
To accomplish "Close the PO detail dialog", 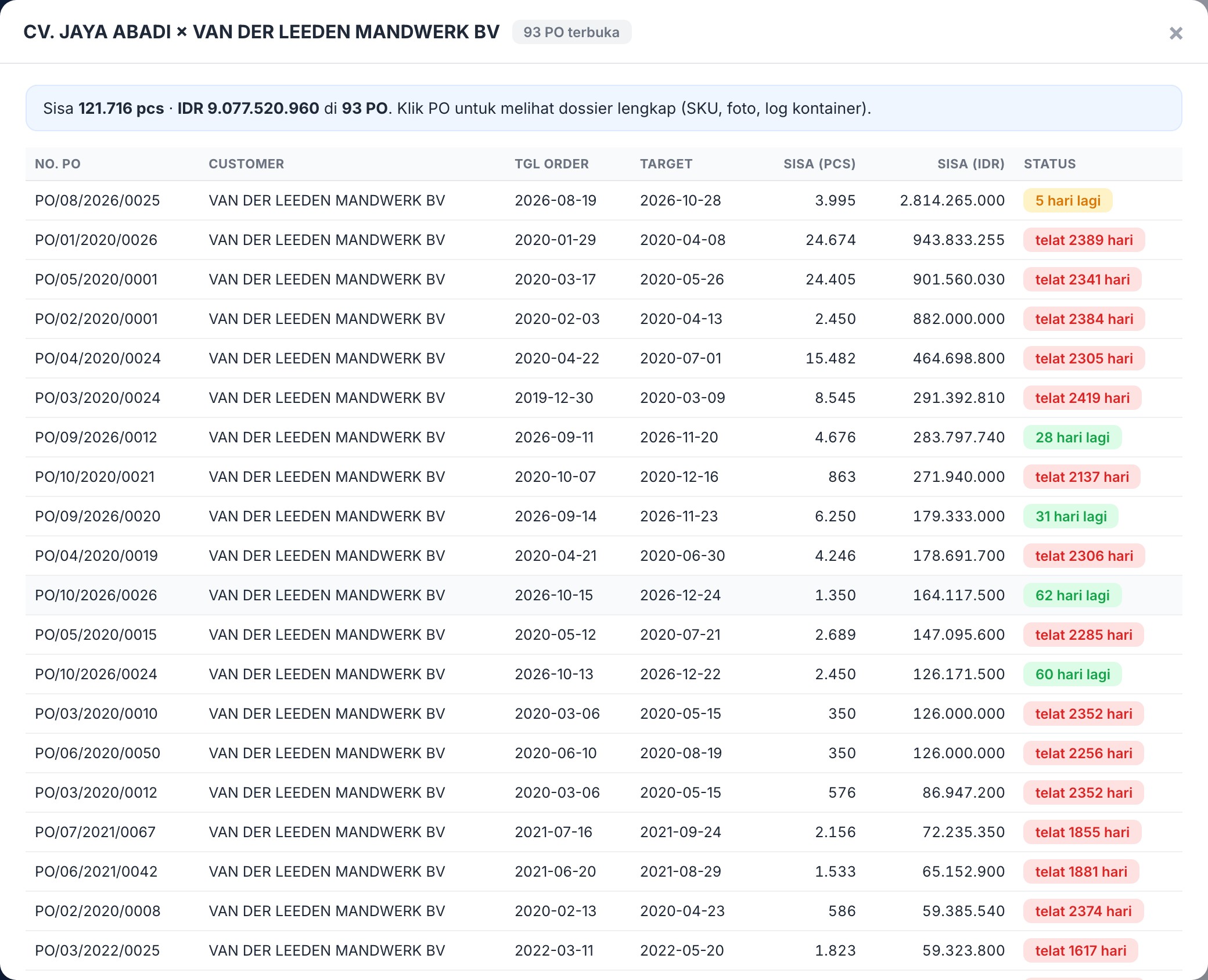I will 1175,33.
